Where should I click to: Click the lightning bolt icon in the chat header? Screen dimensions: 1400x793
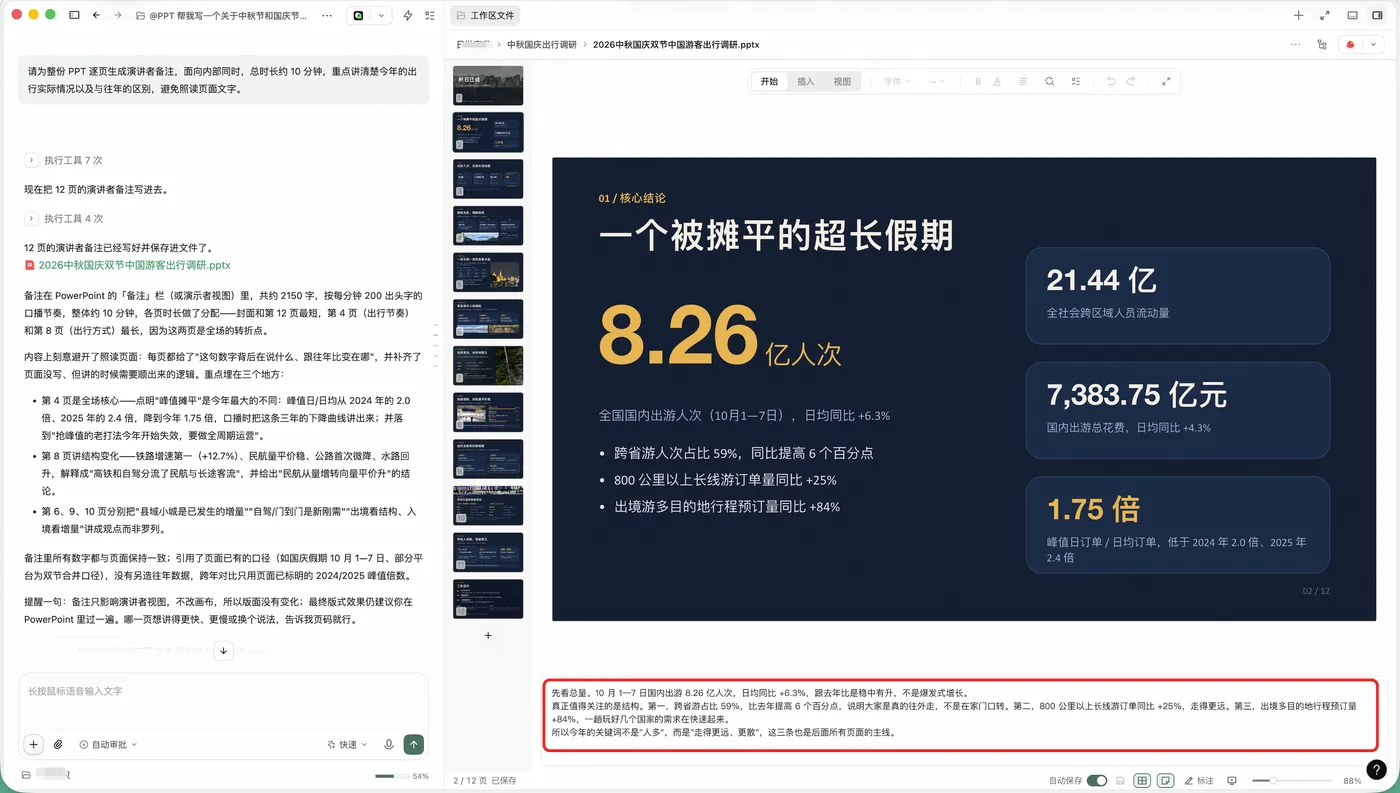pos(408,16)
